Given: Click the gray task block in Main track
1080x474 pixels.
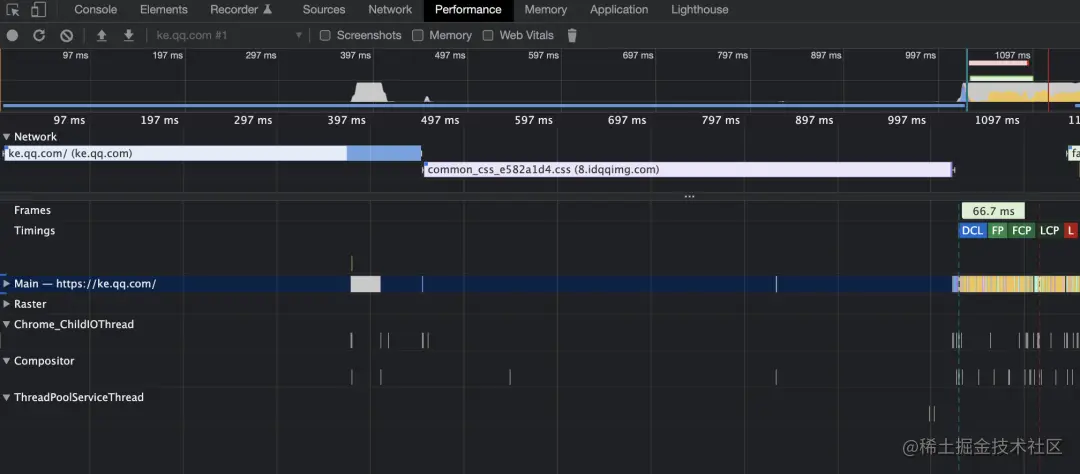Looking at the screenshot, I should tap(365, 284).
